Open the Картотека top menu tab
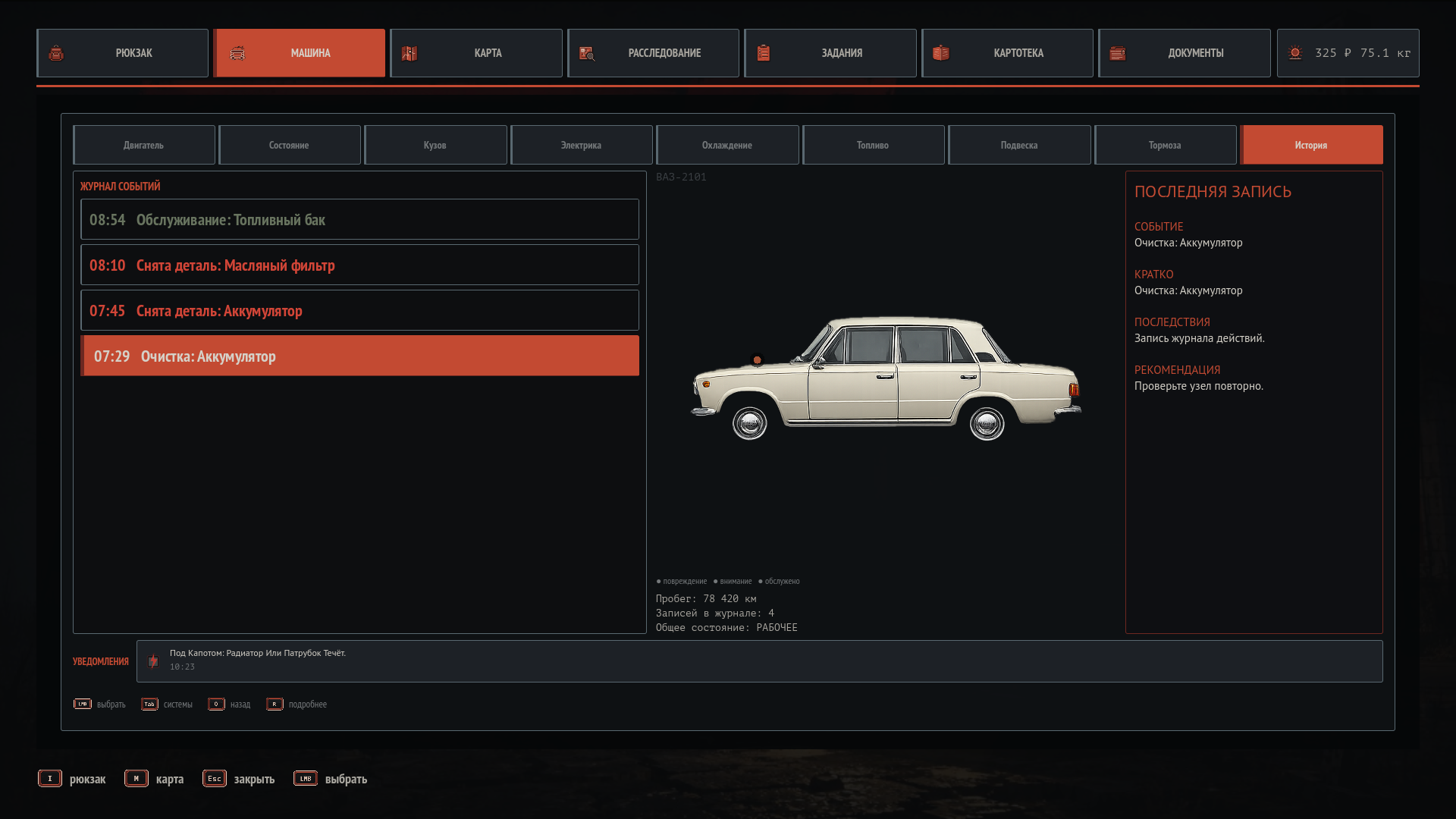Image resolution: width=1456 pixels, height=819 pixels. coord(1007,53)
